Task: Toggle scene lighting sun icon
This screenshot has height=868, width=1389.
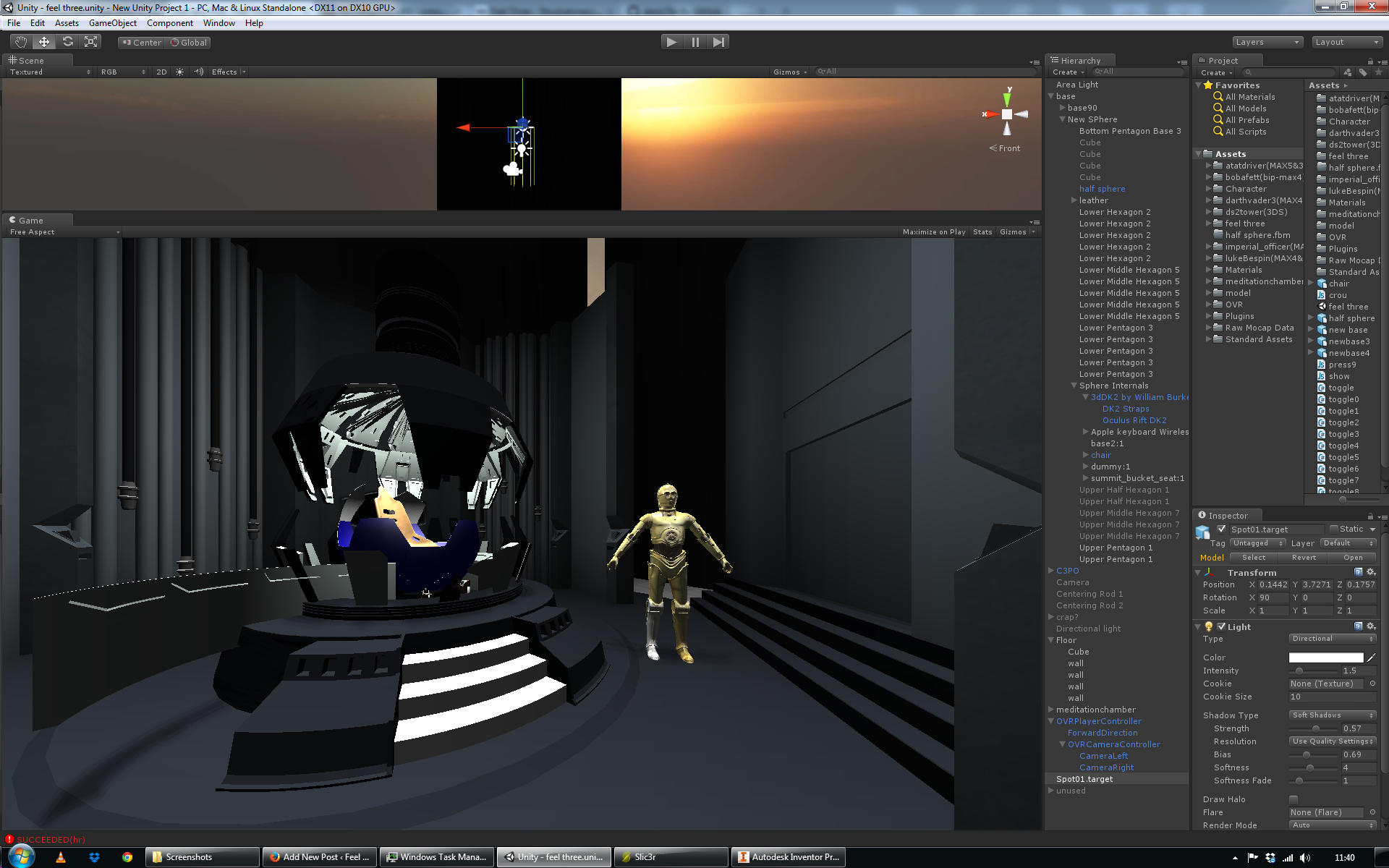Action: pos(180,72)
